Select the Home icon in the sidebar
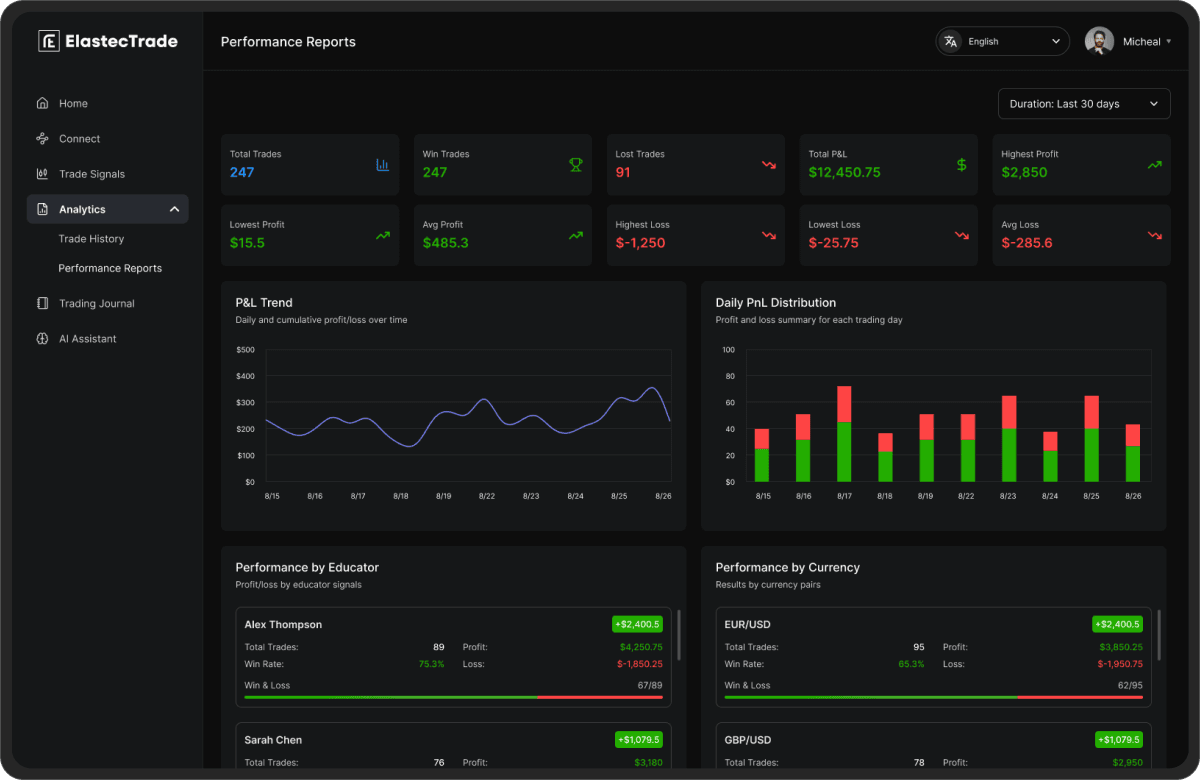The height and width of the screenshot is (780, 1200). click(x=42, y=103)
